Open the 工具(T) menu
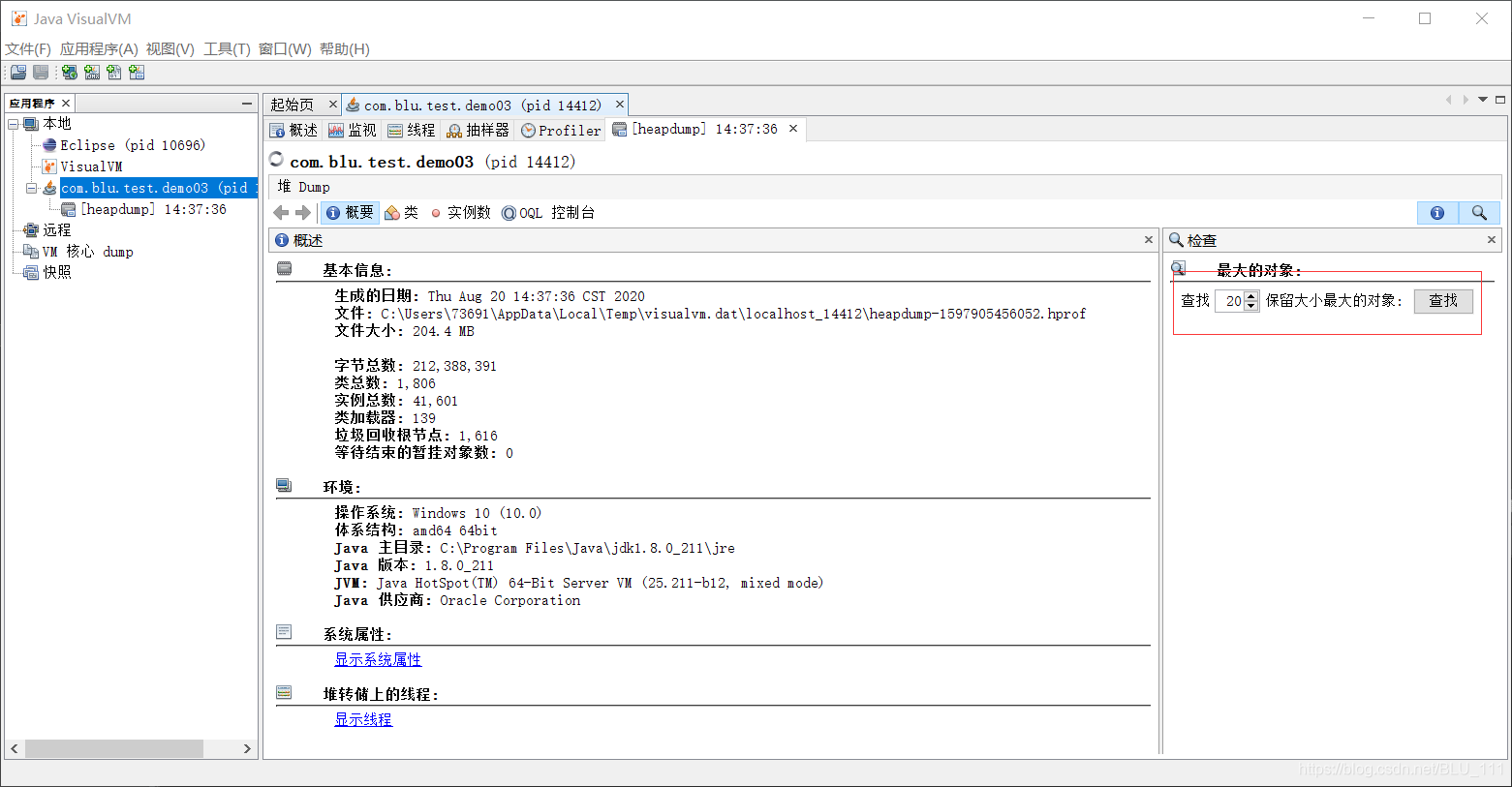The width and height of the screenshot is (1512, 787). [x=227, y=49]
